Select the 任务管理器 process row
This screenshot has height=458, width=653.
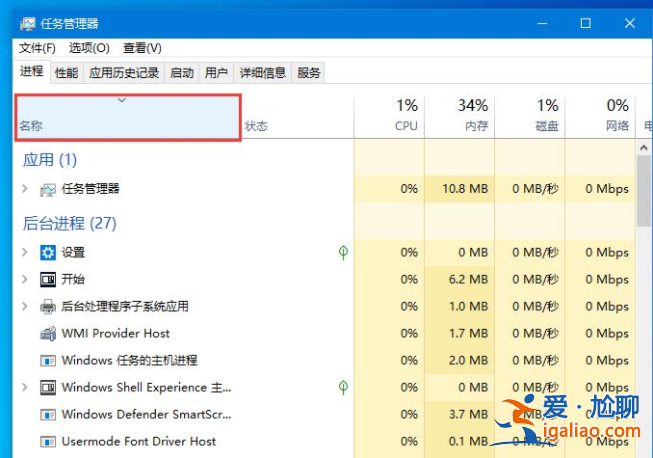click(x=324, y=189)
